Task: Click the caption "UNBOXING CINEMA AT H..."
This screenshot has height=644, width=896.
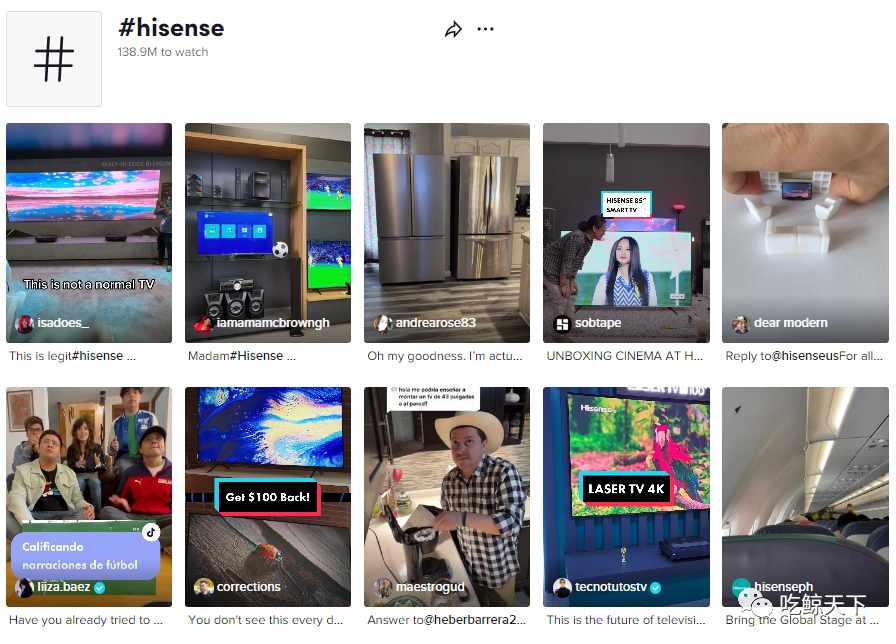Action: click(625, 356)
